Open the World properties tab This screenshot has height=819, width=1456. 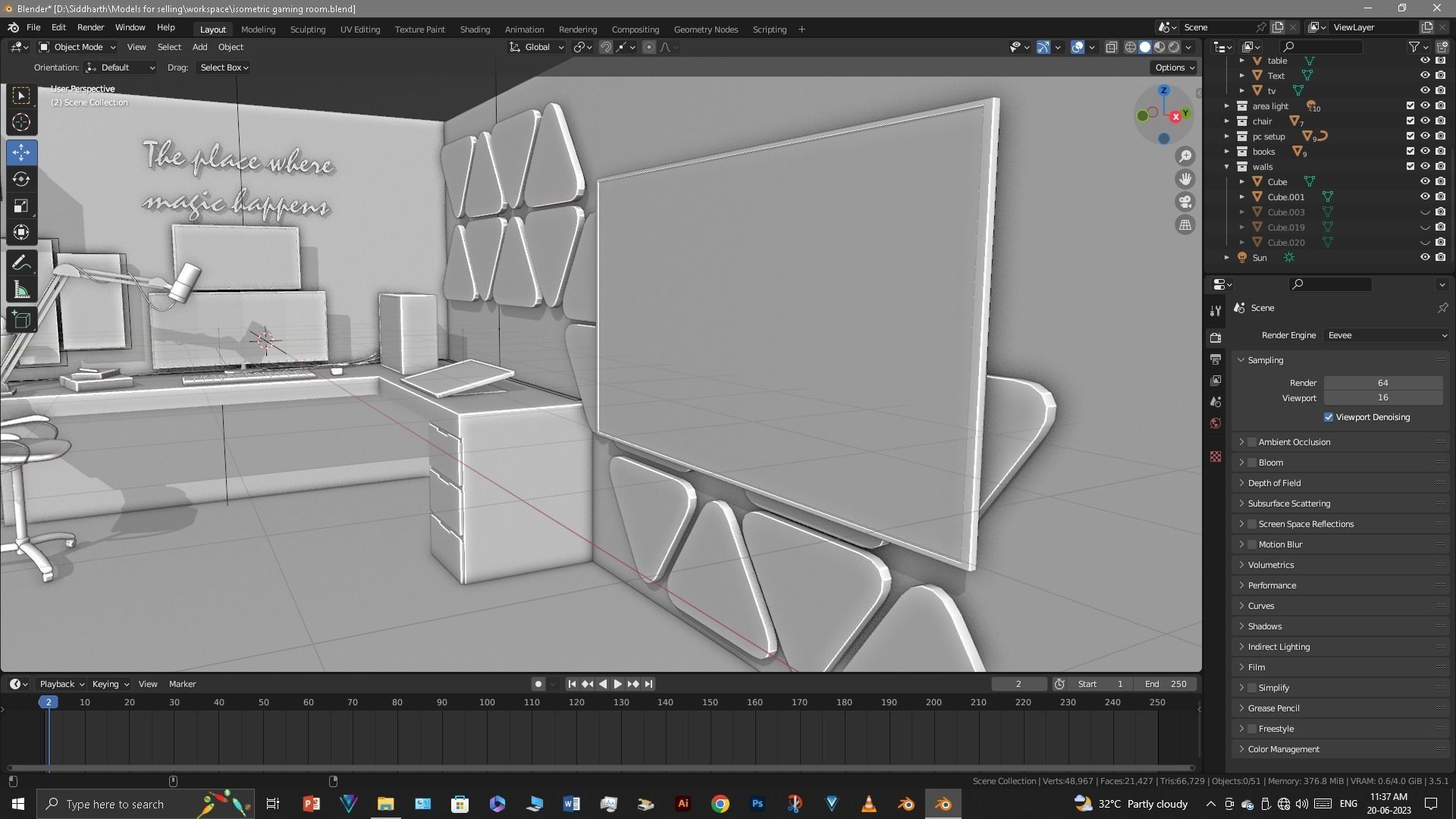[1216, 423]
